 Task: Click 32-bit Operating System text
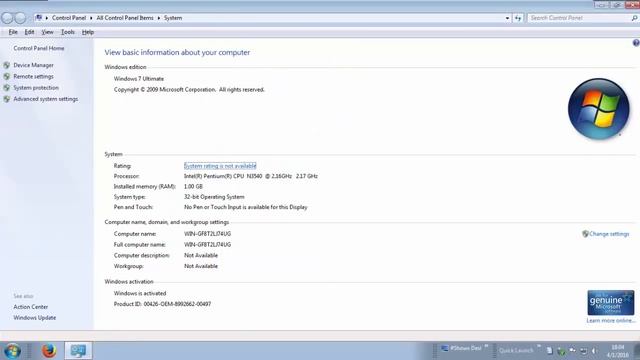pos(214,197)
